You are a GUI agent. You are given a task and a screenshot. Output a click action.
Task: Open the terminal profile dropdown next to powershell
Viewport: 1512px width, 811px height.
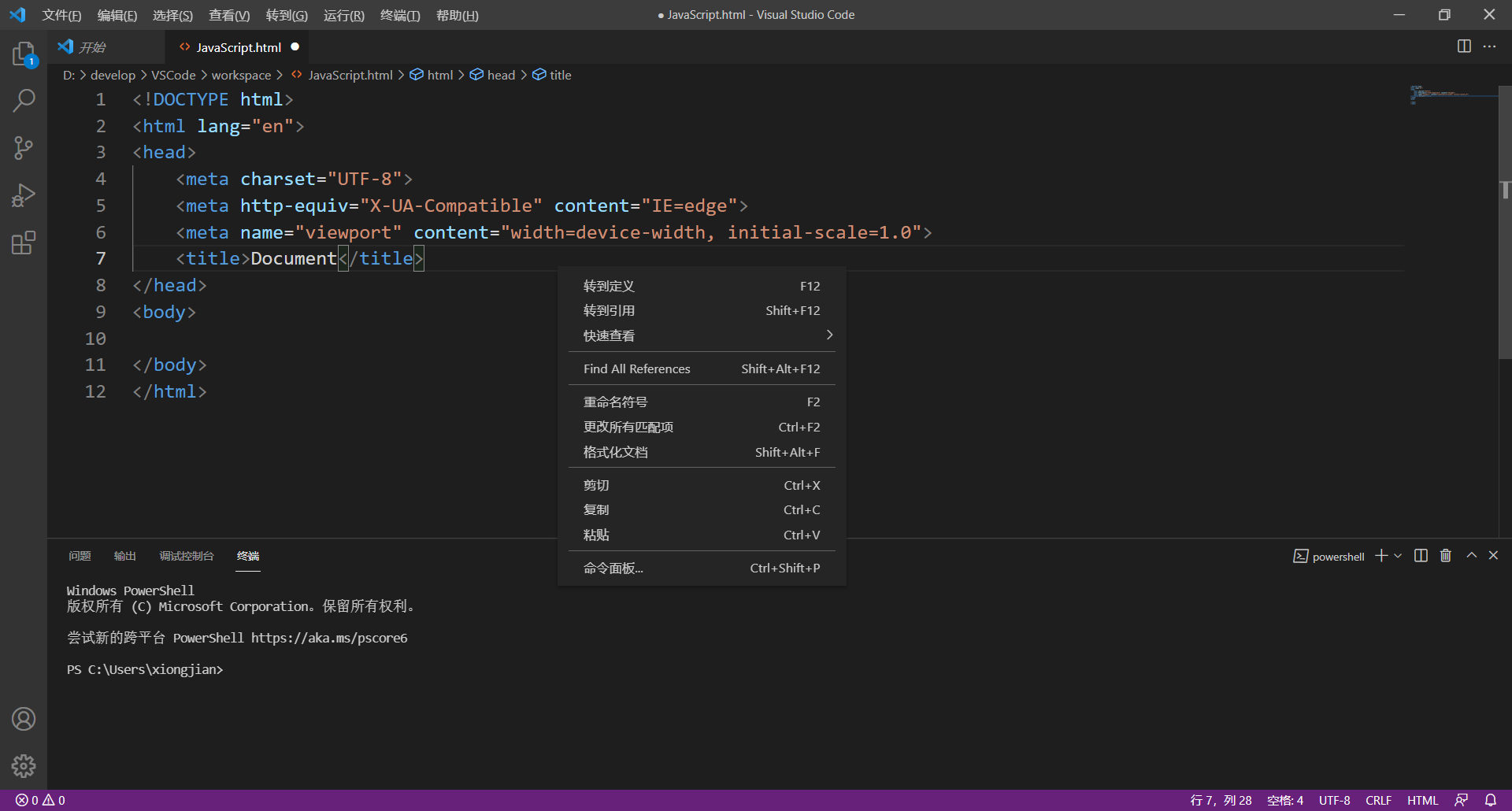pyautogui.click(x=1398, y=556)
